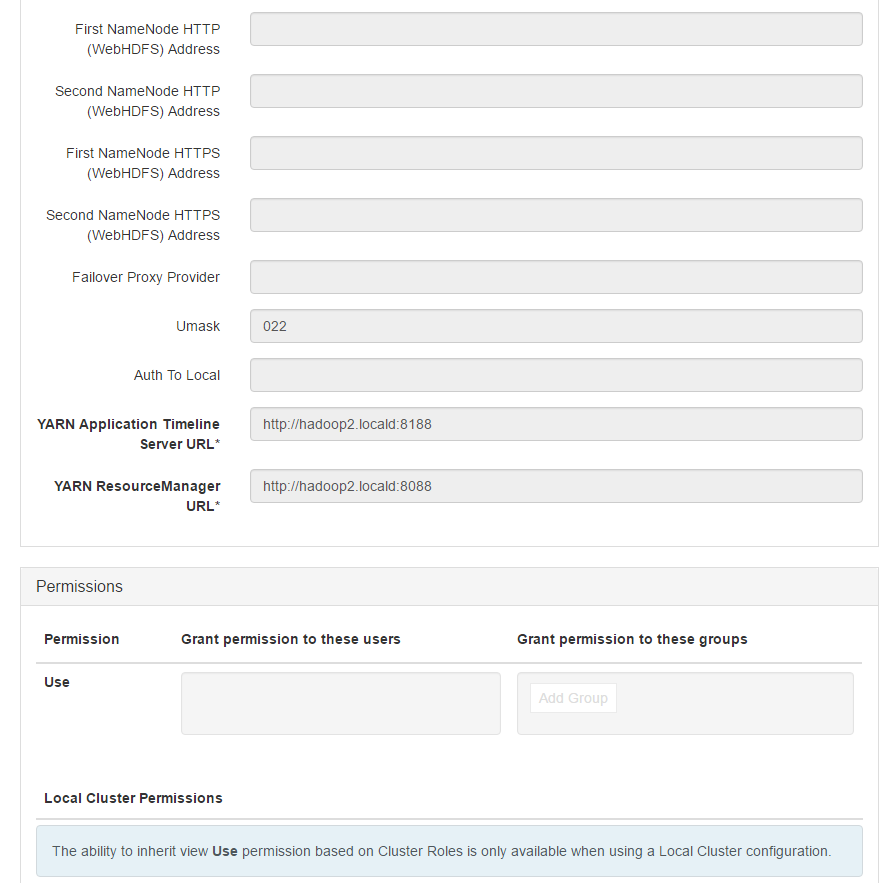
Task: Focus the Auth To Local input field
Action: [x=556, y=375]
